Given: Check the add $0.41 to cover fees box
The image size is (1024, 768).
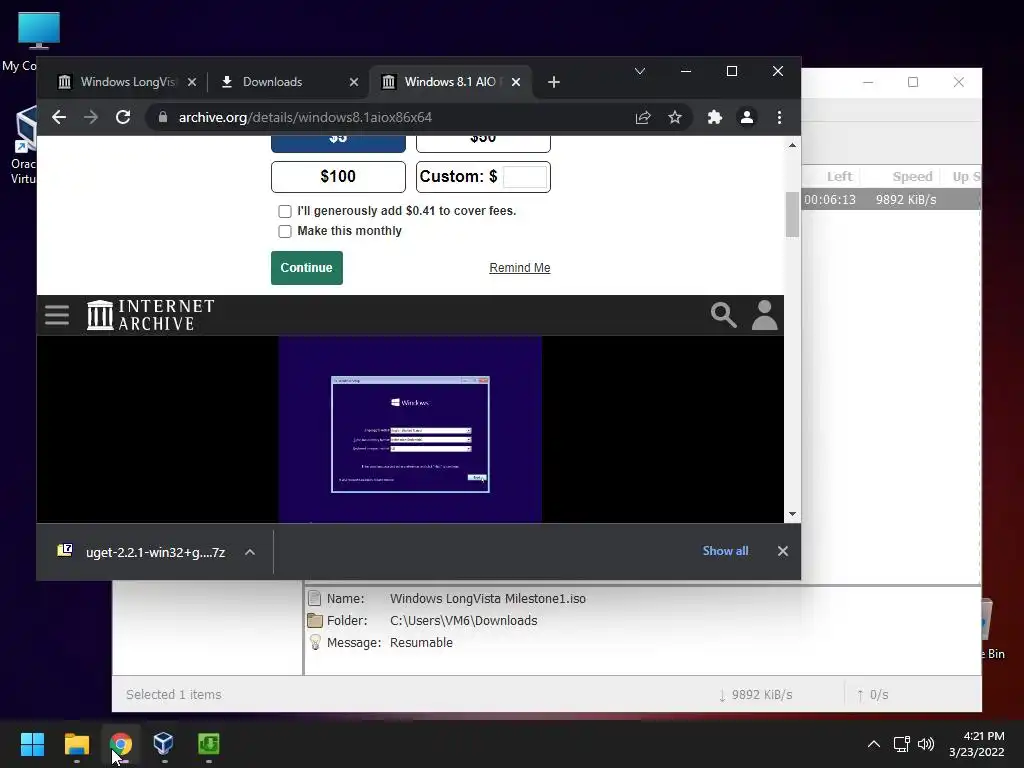Looking at the screenshot, I should point(285,212).
